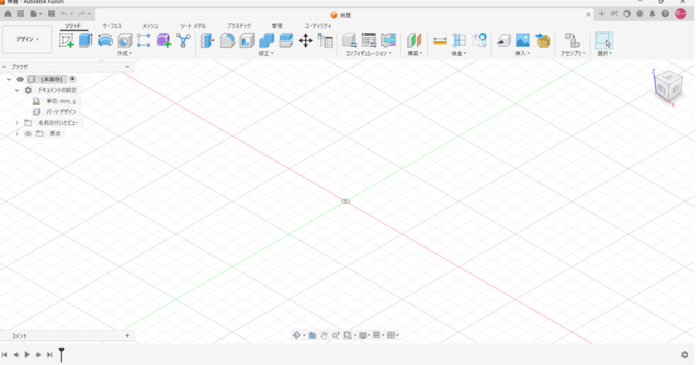Image resolution: width=698 pixels, height=365 pixels.
Task: Select the Insert Canvas image icon
Action: click(x=523, y=41)
